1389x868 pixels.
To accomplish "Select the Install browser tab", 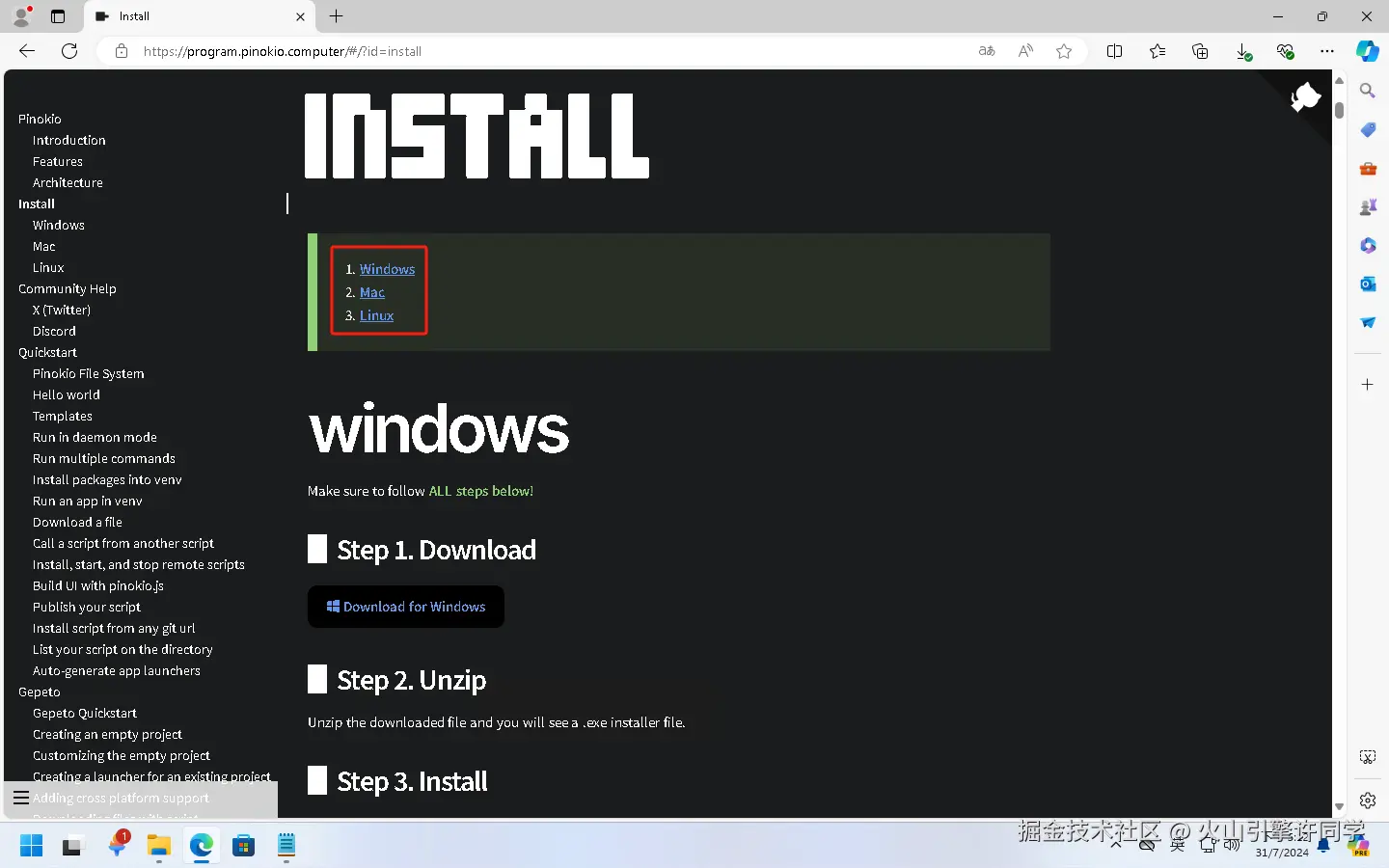I will pyautogui.click(x=200, y=16).
